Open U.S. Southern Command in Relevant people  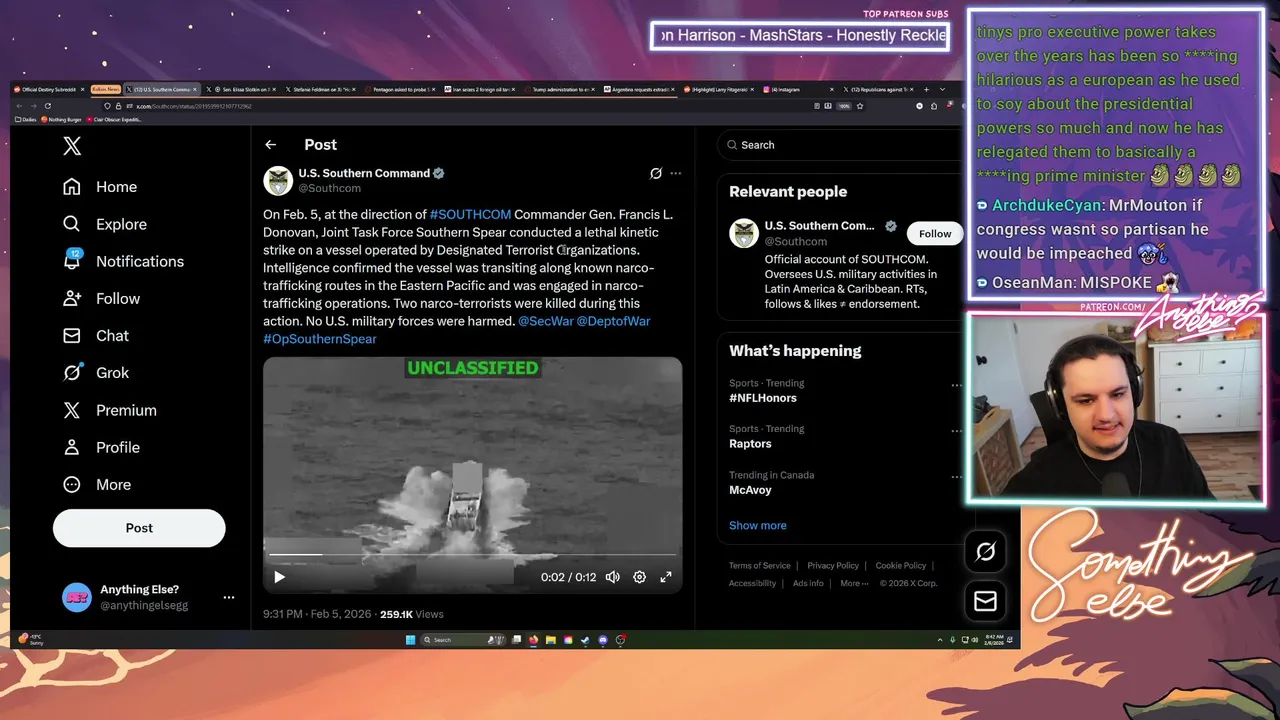[x=819, y=226]
